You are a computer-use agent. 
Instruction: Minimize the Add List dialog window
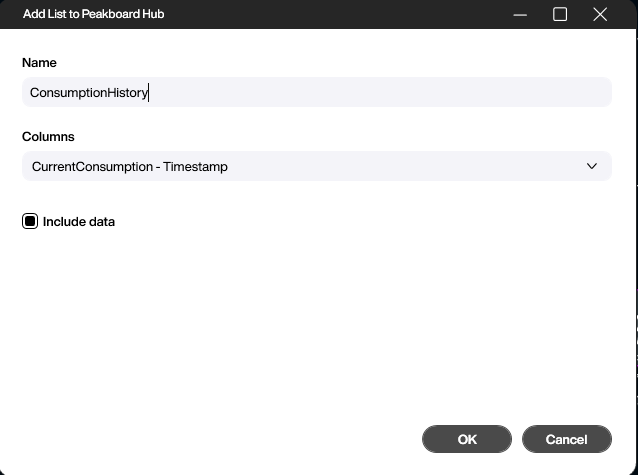pos(520,15)
